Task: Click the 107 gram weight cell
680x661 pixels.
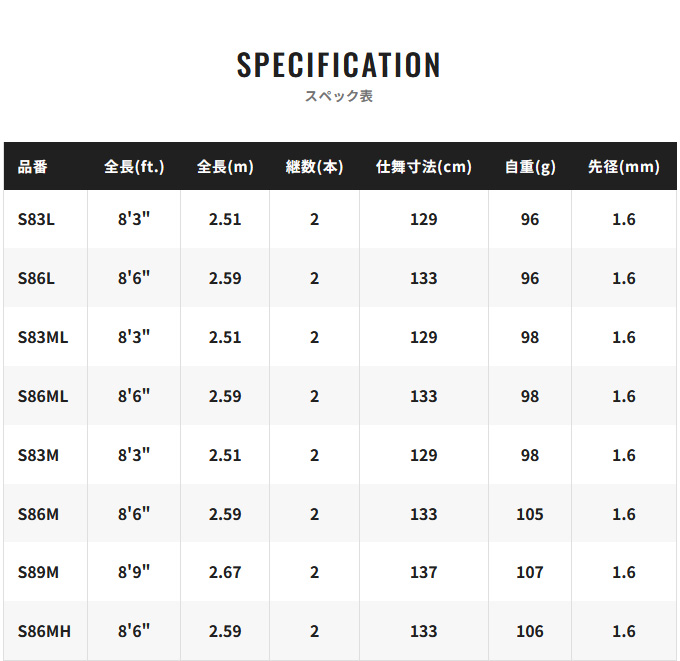Action: [x=530, y=573]
